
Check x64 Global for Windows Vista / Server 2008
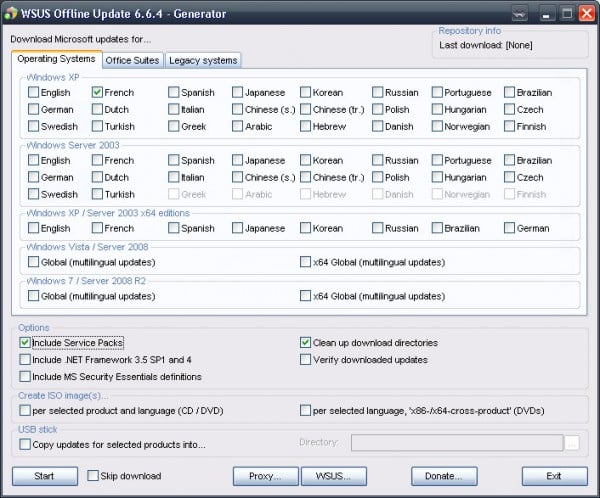(305, 262)
